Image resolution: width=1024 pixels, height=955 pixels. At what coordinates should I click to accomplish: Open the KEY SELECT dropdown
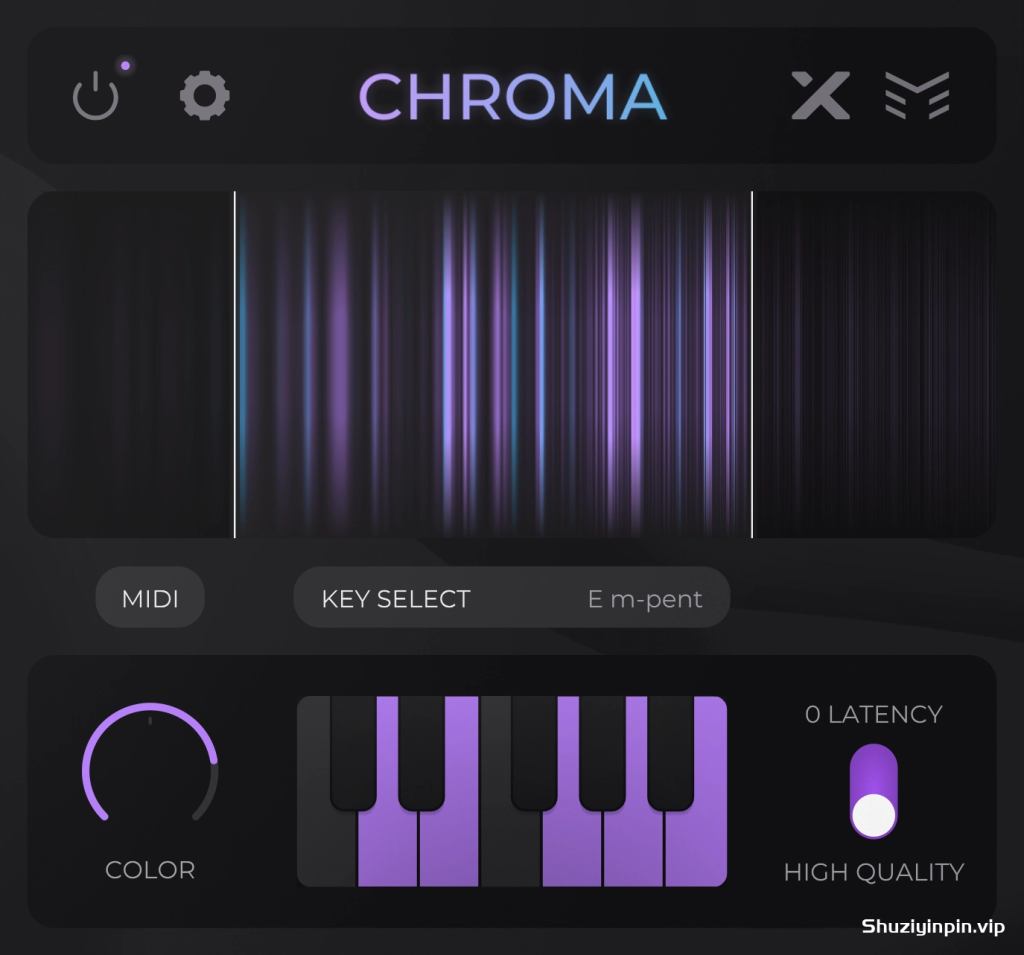click(511, 598)
